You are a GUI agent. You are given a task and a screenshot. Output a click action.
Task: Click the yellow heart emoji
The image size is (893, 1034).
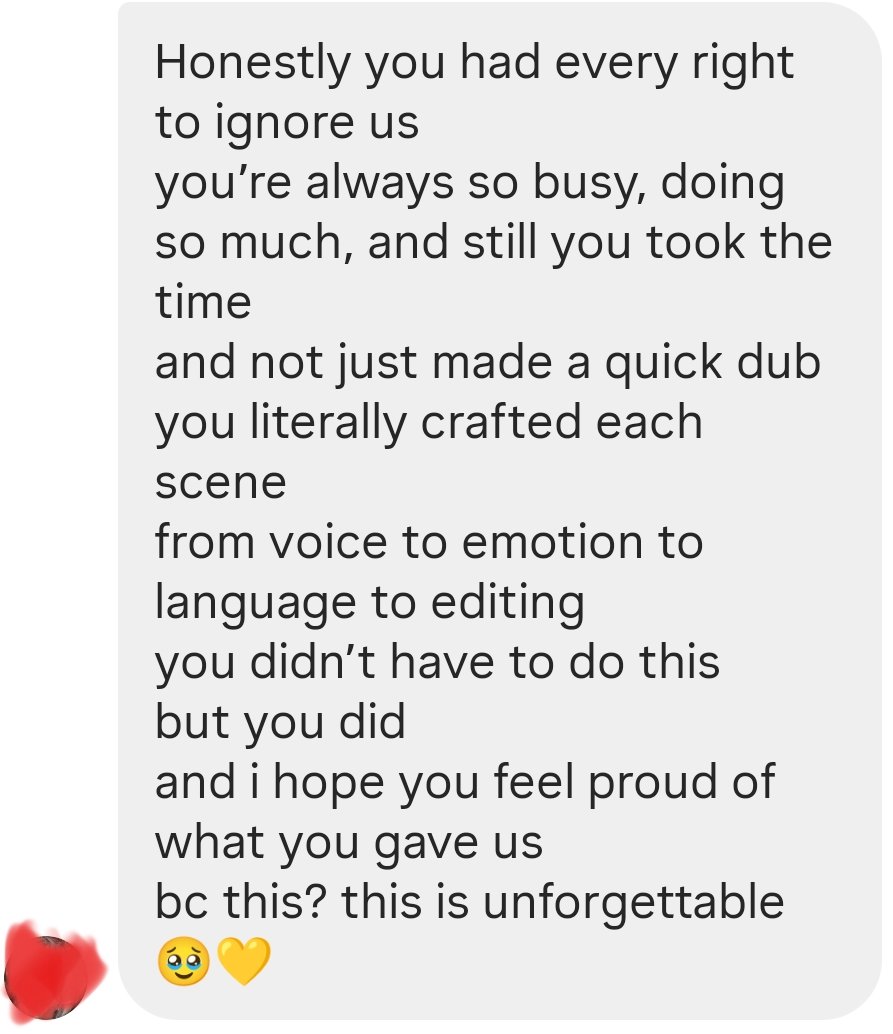pyautogui.click(x=243, y=961)
